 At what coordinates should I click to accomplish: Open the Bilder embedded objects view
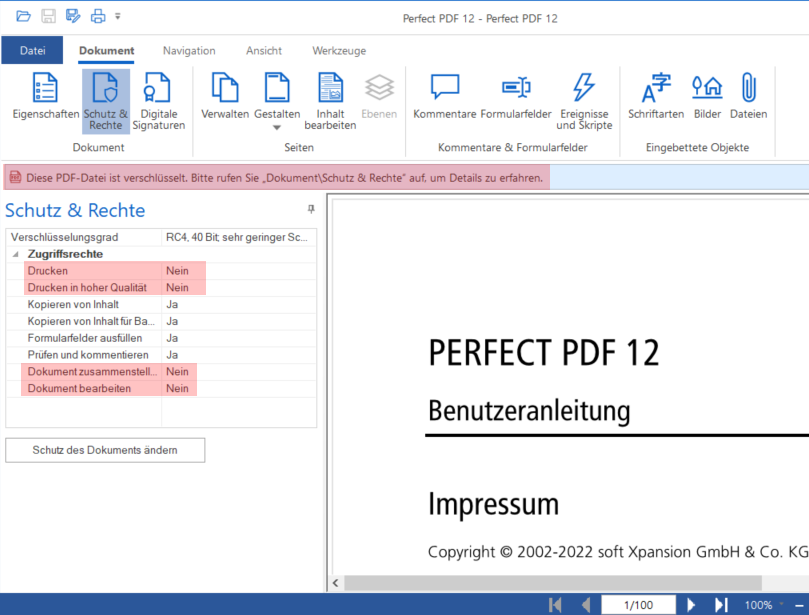pyautogui.click(x=707, y=95)
